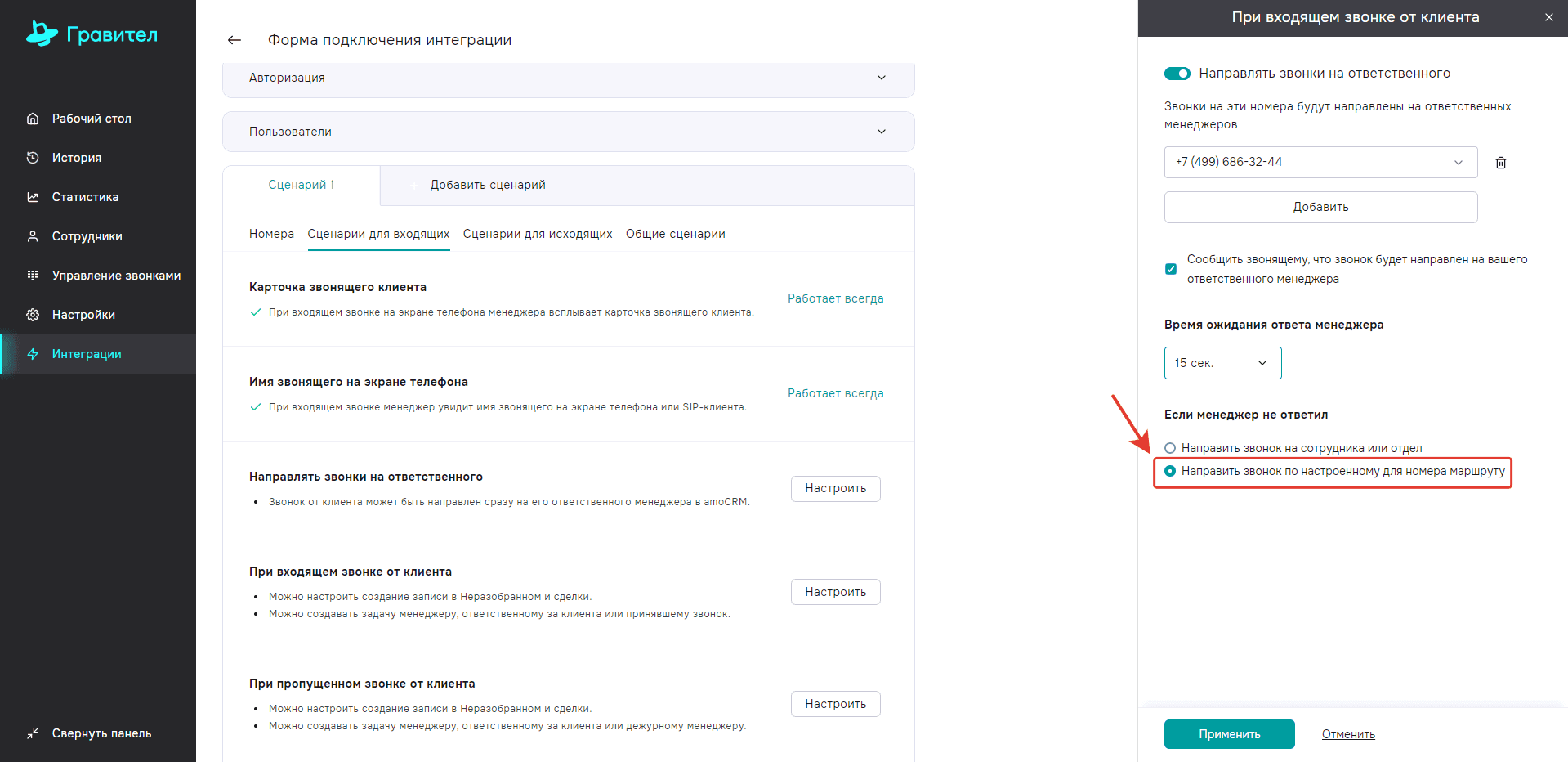The image size is (1568, 762).
Task: Open the 15 сек. wait time dropdown
Action: (1222, 363)
